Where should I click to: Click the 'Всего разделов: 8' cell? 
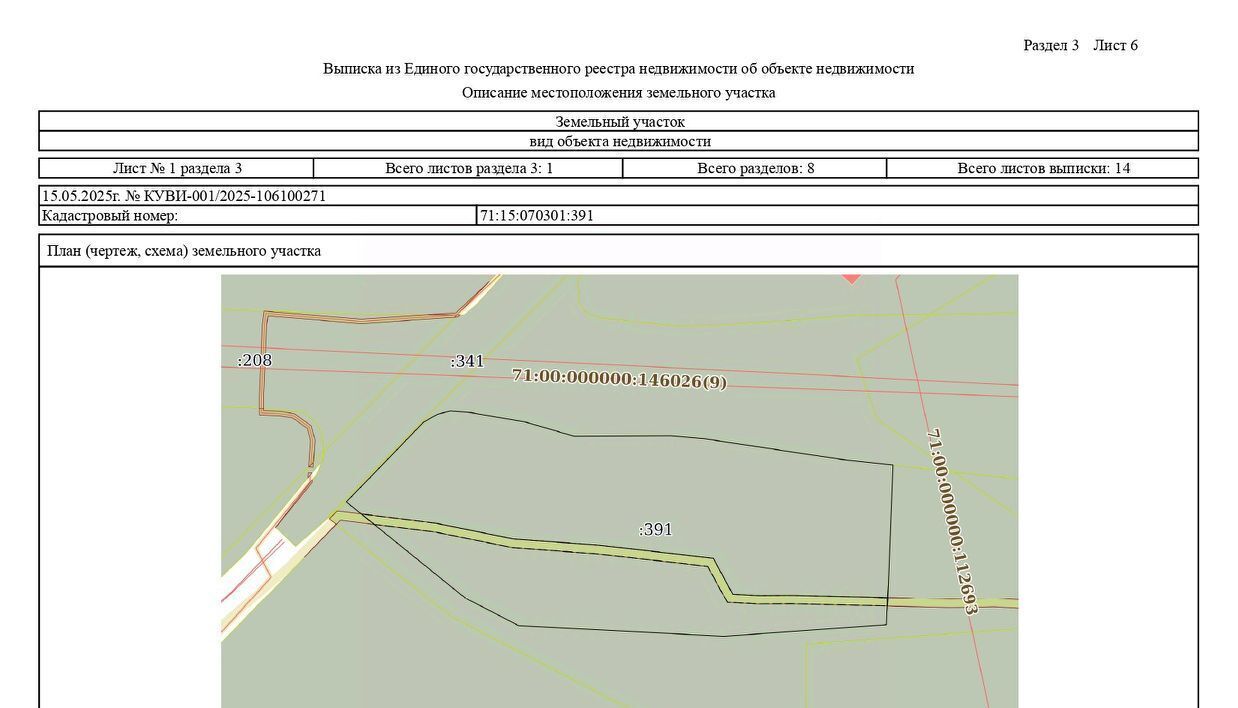(x=755, y=168)
